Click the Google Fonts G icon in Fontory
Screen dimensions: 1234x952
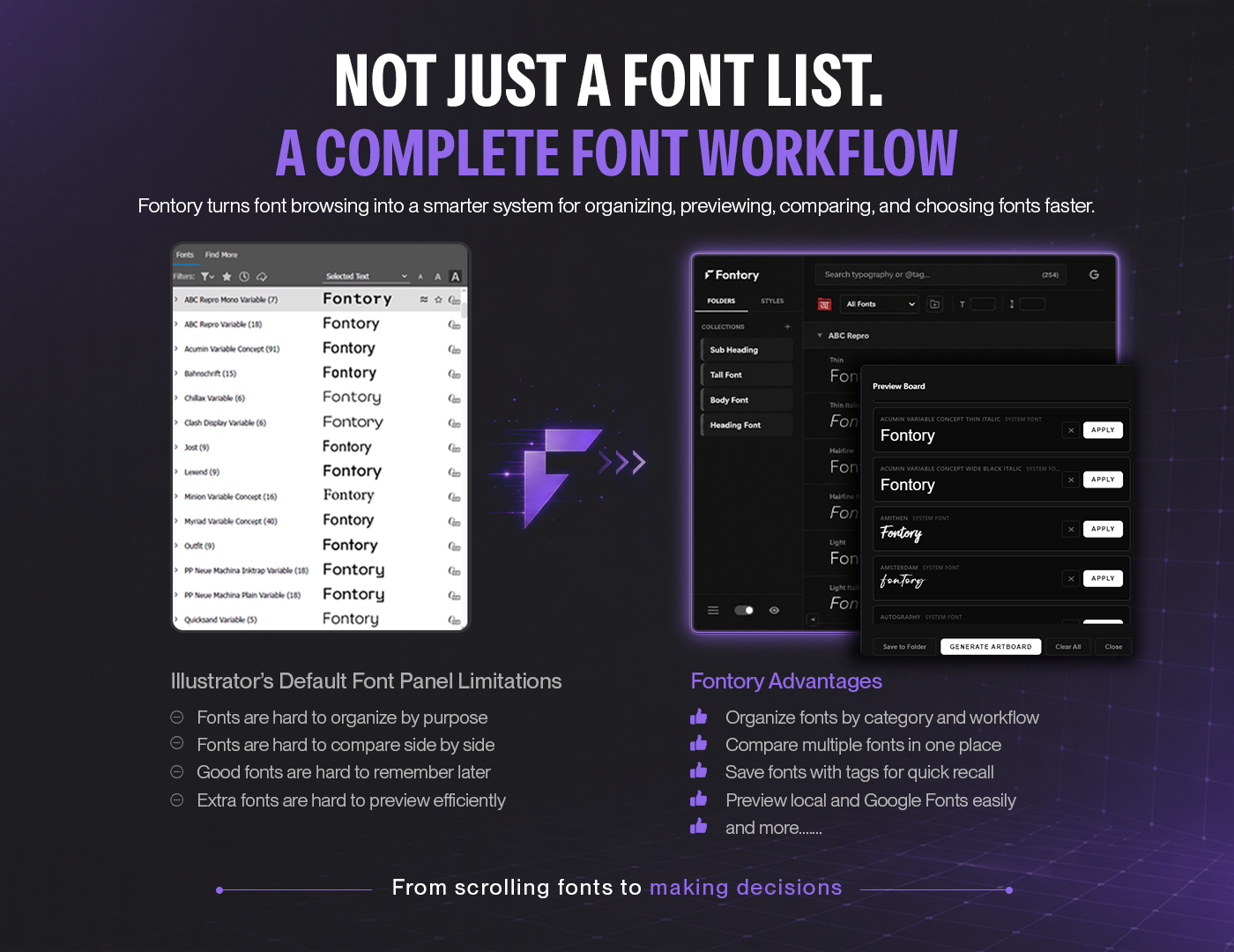(1094, 275)
